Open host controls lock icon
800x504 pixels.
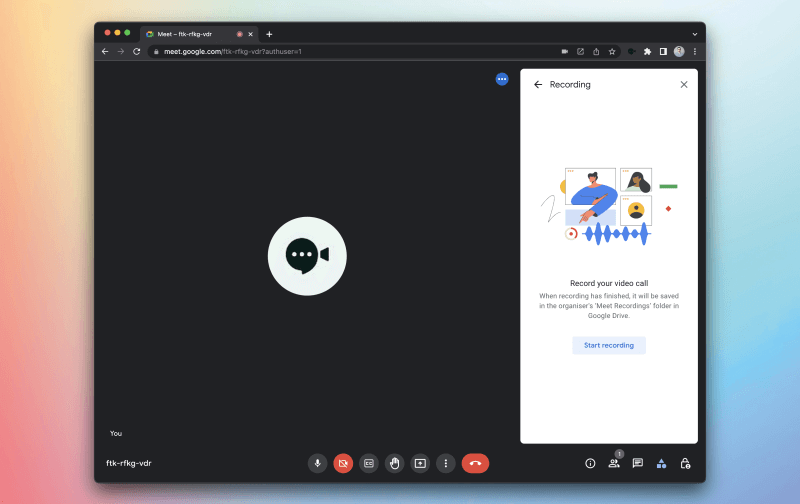click(685, 463)
